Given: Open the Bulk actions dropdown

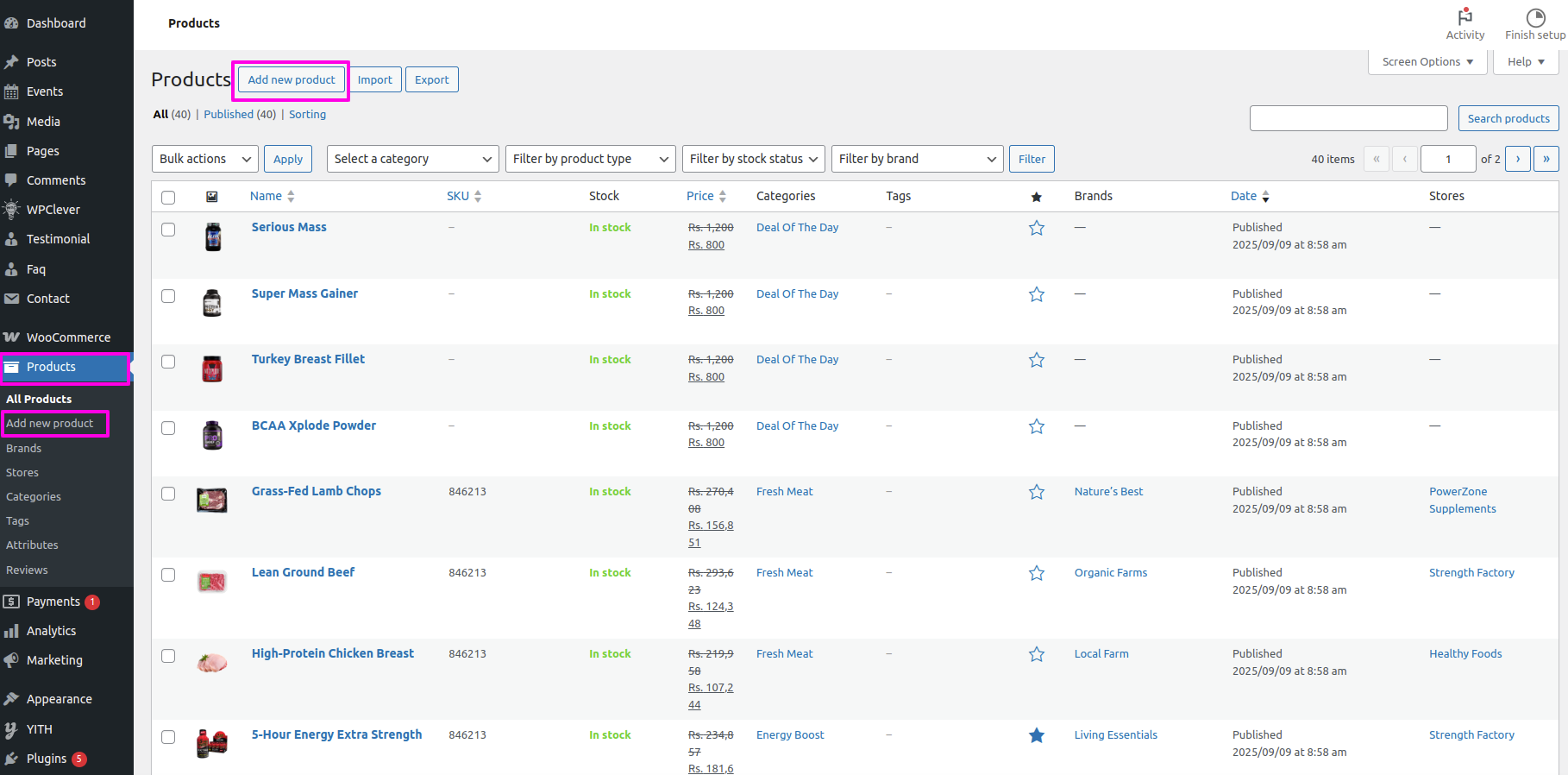Looking at the screenshot, I should tap(205, 159).
